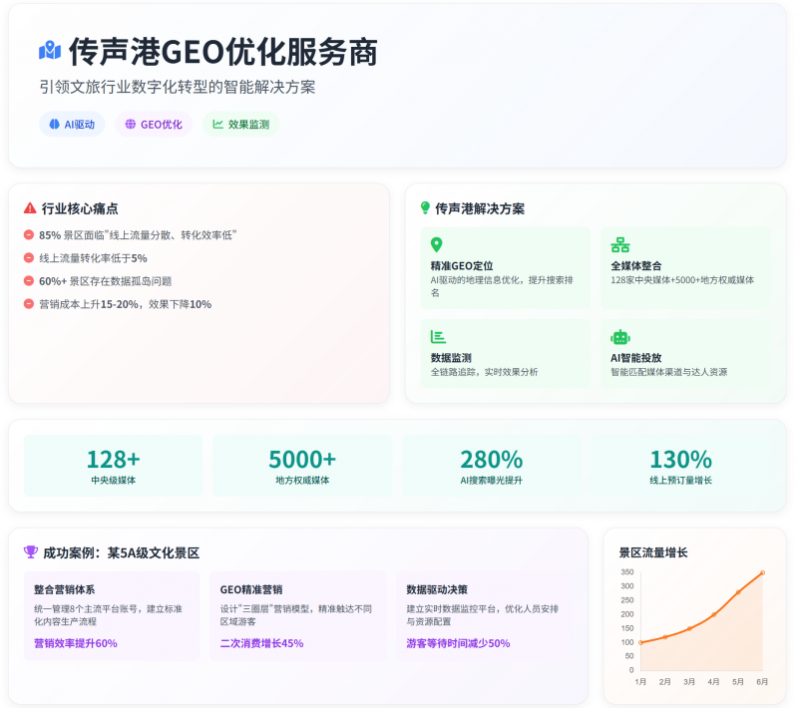Click the location pin icon for 精准GEO定位
800x708 pixels.
[436, 245]
